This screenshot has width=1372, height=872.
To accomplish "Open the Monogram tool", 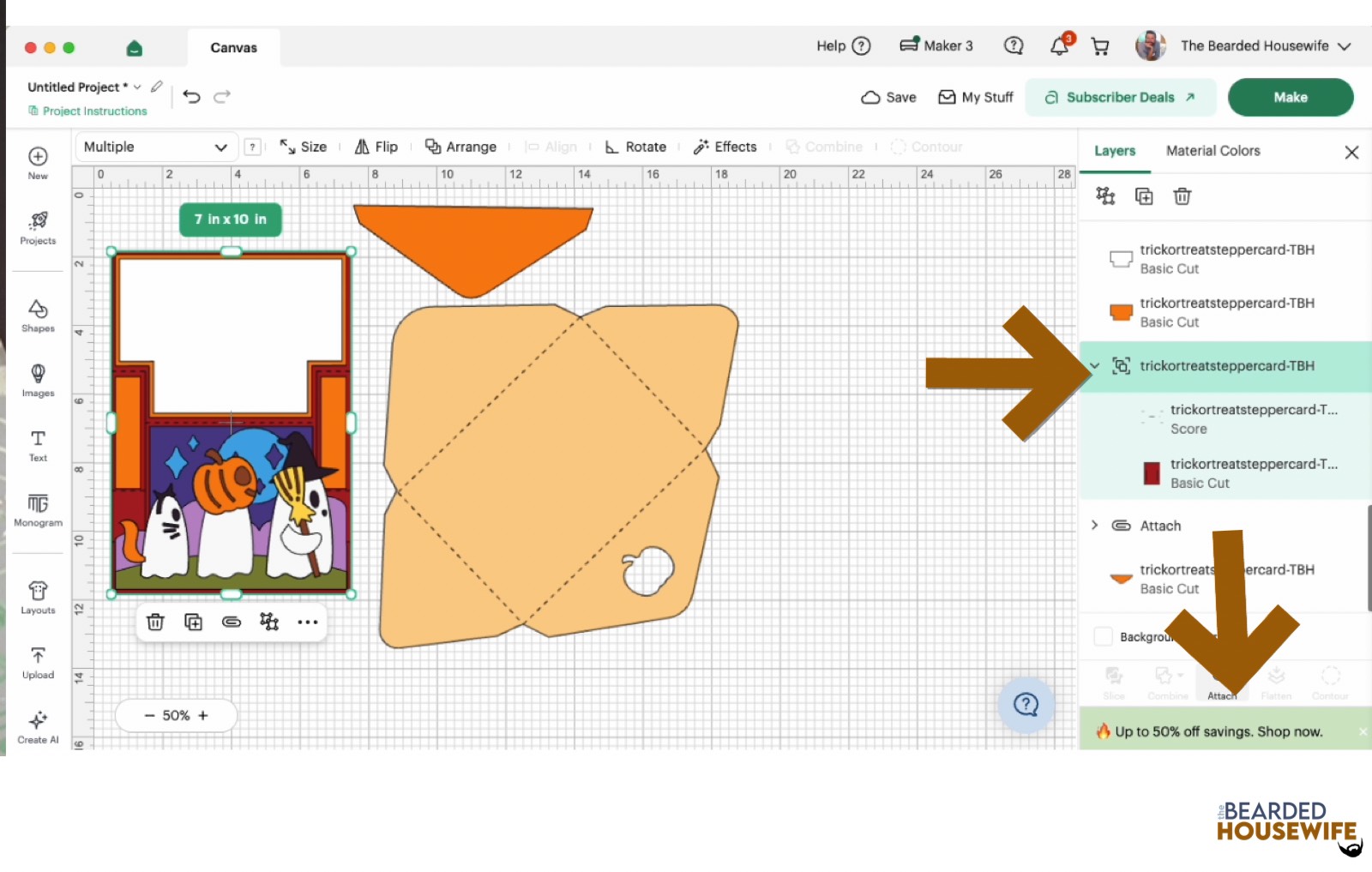I will pos(38,509).
